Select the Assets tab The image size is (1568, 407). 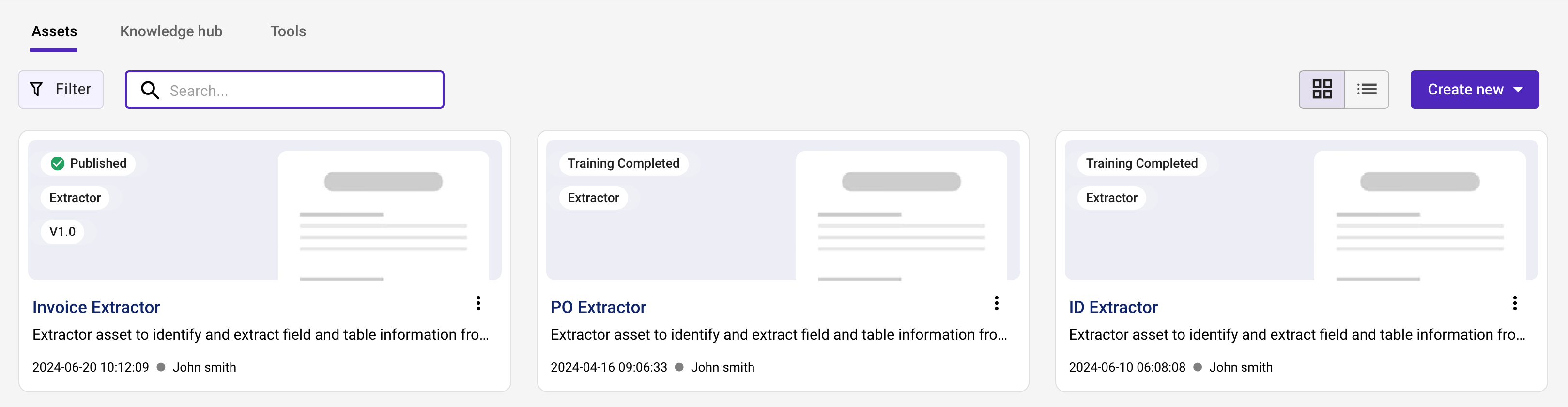[54, 31]
